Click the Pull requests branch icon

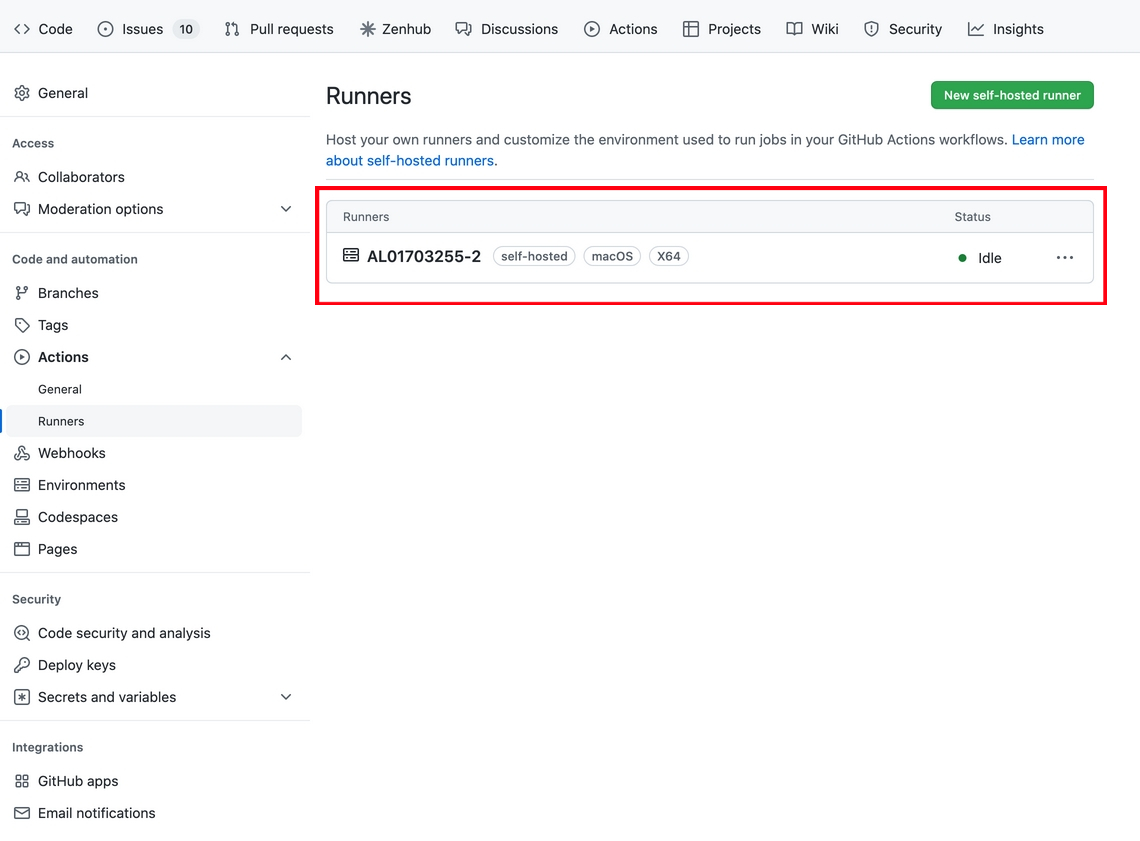[232, 29]
